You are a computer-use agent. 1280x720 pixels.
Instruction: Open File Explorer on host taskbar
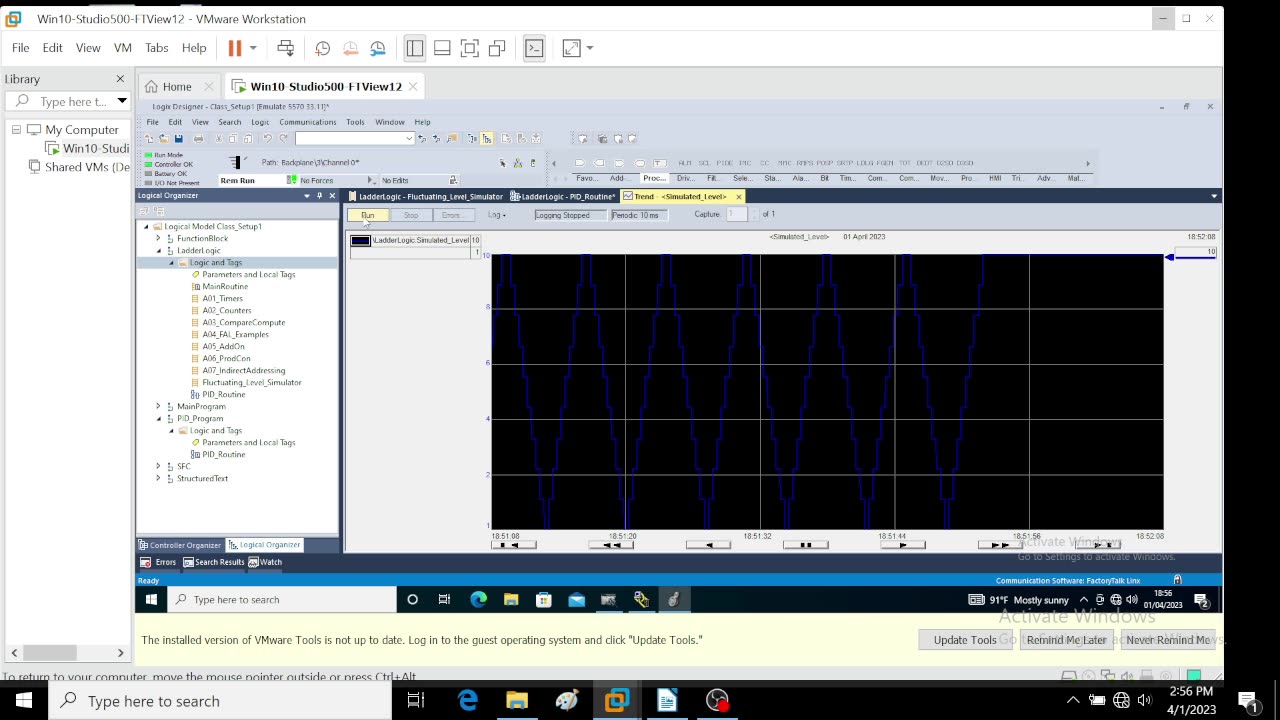[517, 701]
